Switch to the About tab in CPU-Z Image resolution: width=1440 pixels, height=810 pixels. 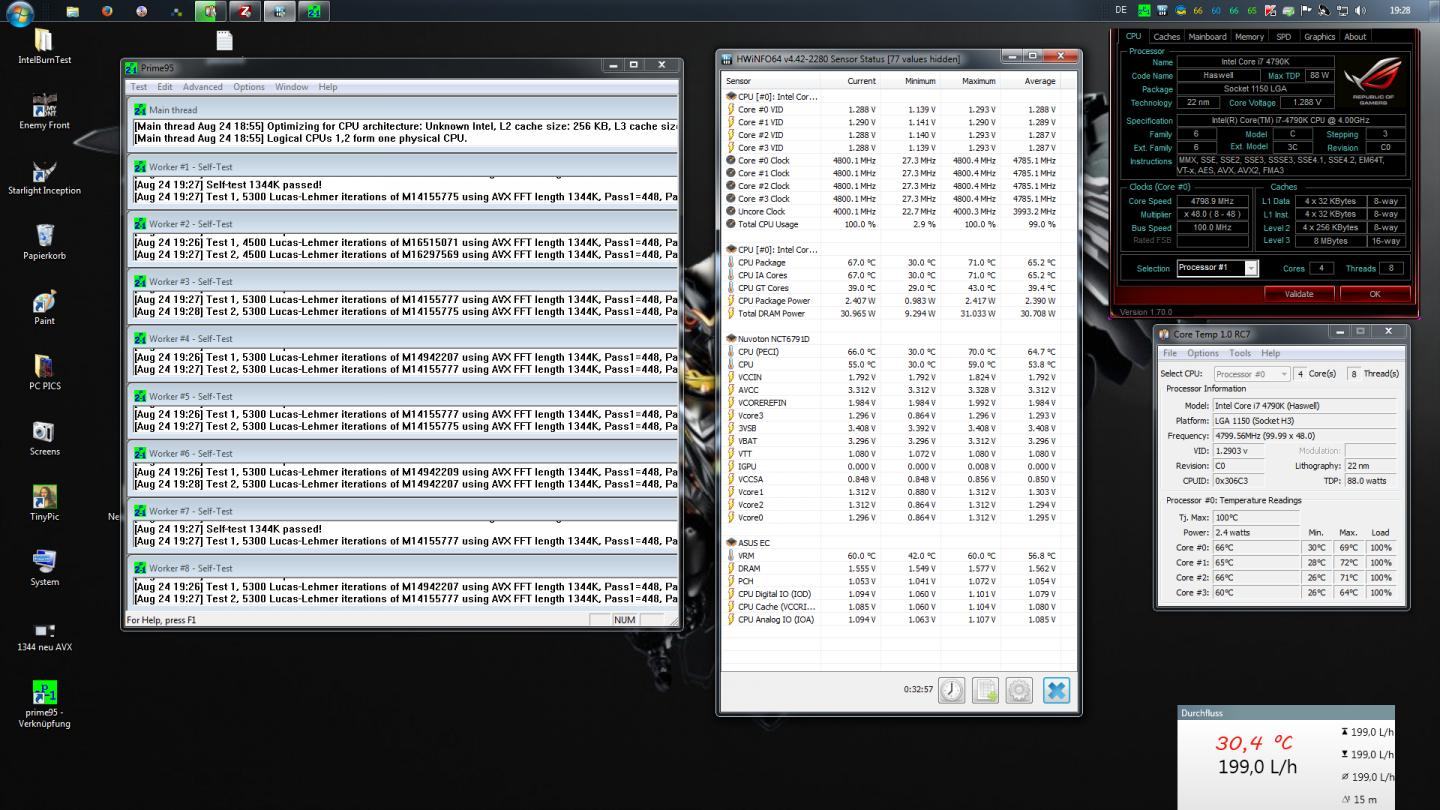tap(1355, 36)
